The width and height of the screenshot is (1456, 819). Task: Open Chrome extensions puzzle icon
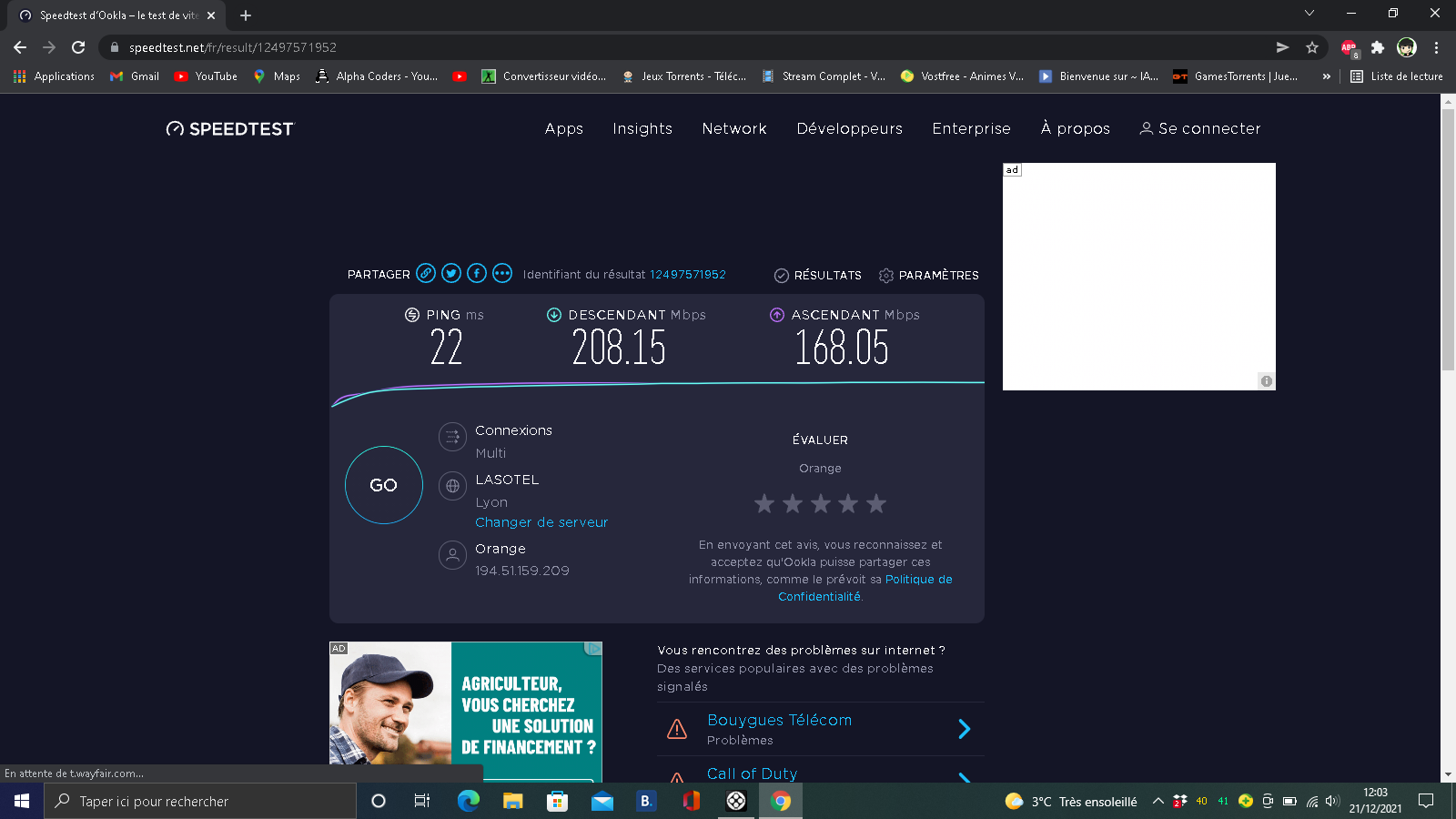(1378, 47)
